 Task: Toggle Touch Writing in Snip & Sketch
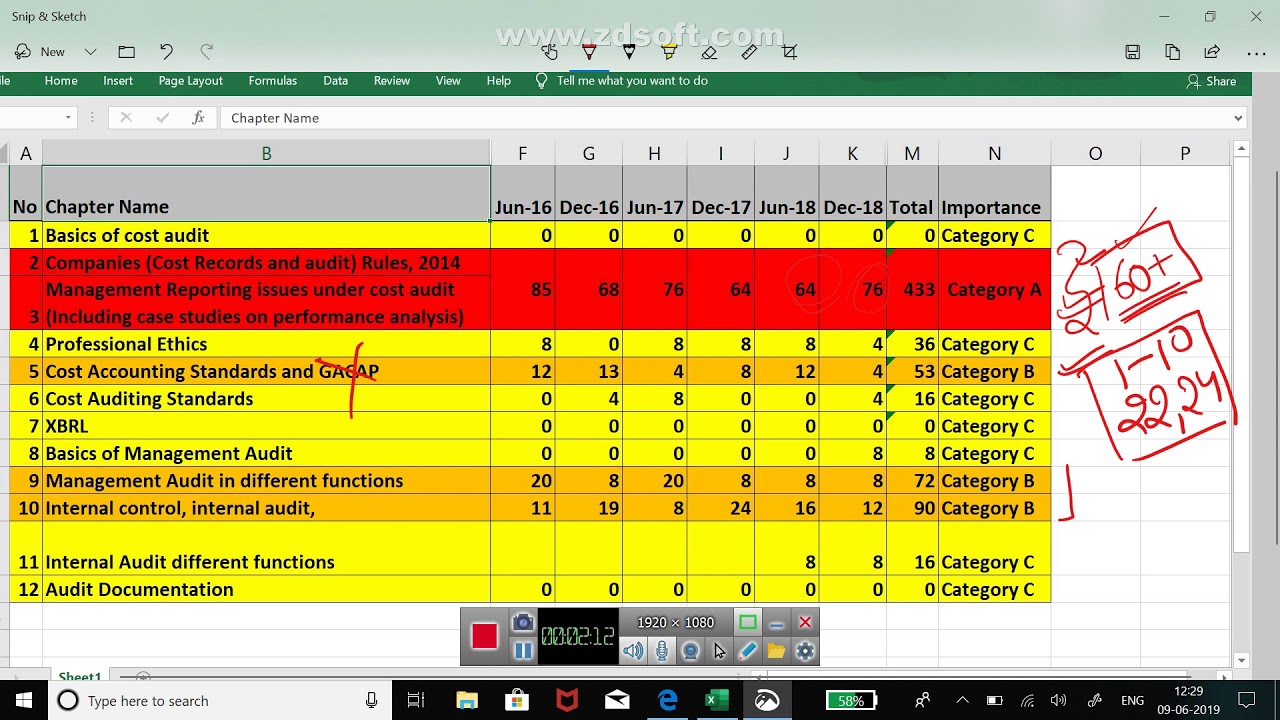[x=549, y=52]
